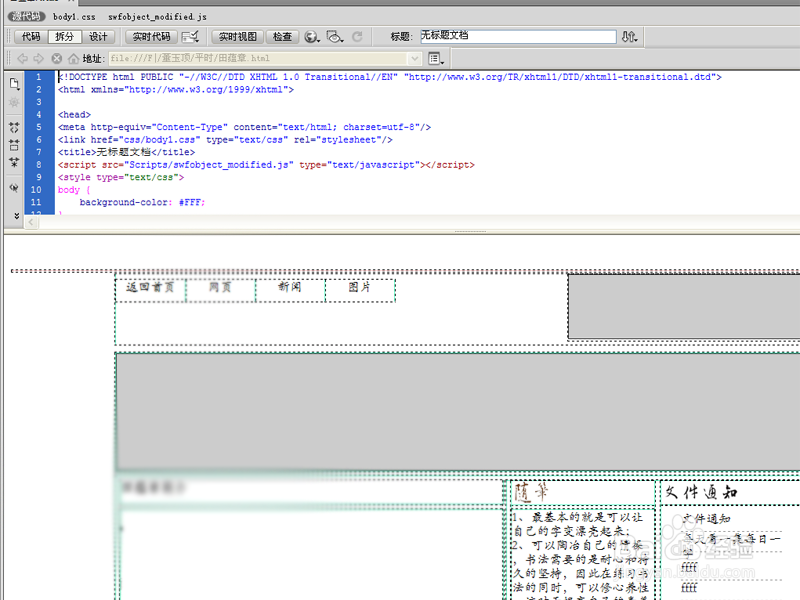Open the preview in browser globe menu
The image size is (800, 600).
click(312, 37)
